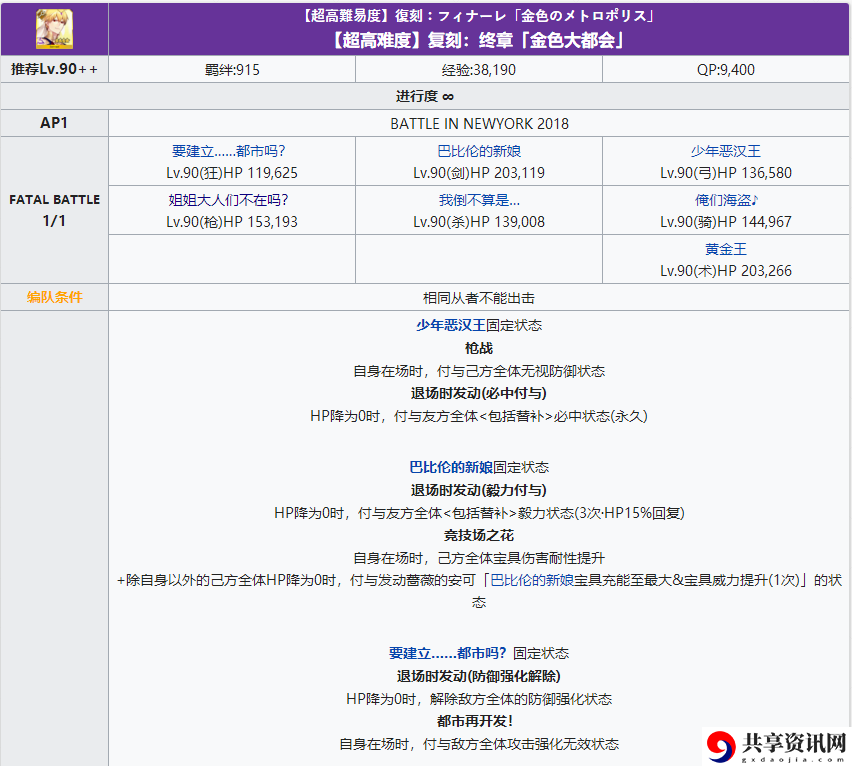Open the 我倒不算是… enemy link
The image size is (852, 766).
[x=479, y=200]
